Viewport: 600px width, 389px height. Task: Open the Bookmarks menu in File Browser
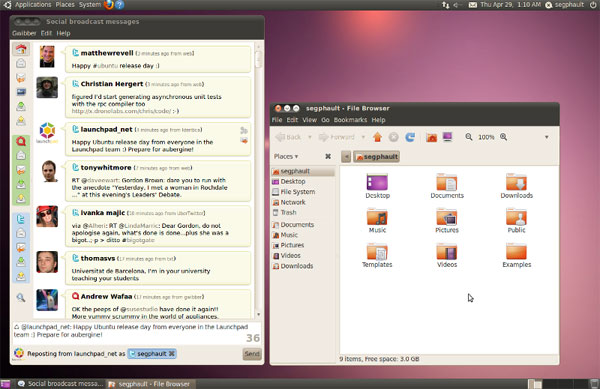coord(350,120)
